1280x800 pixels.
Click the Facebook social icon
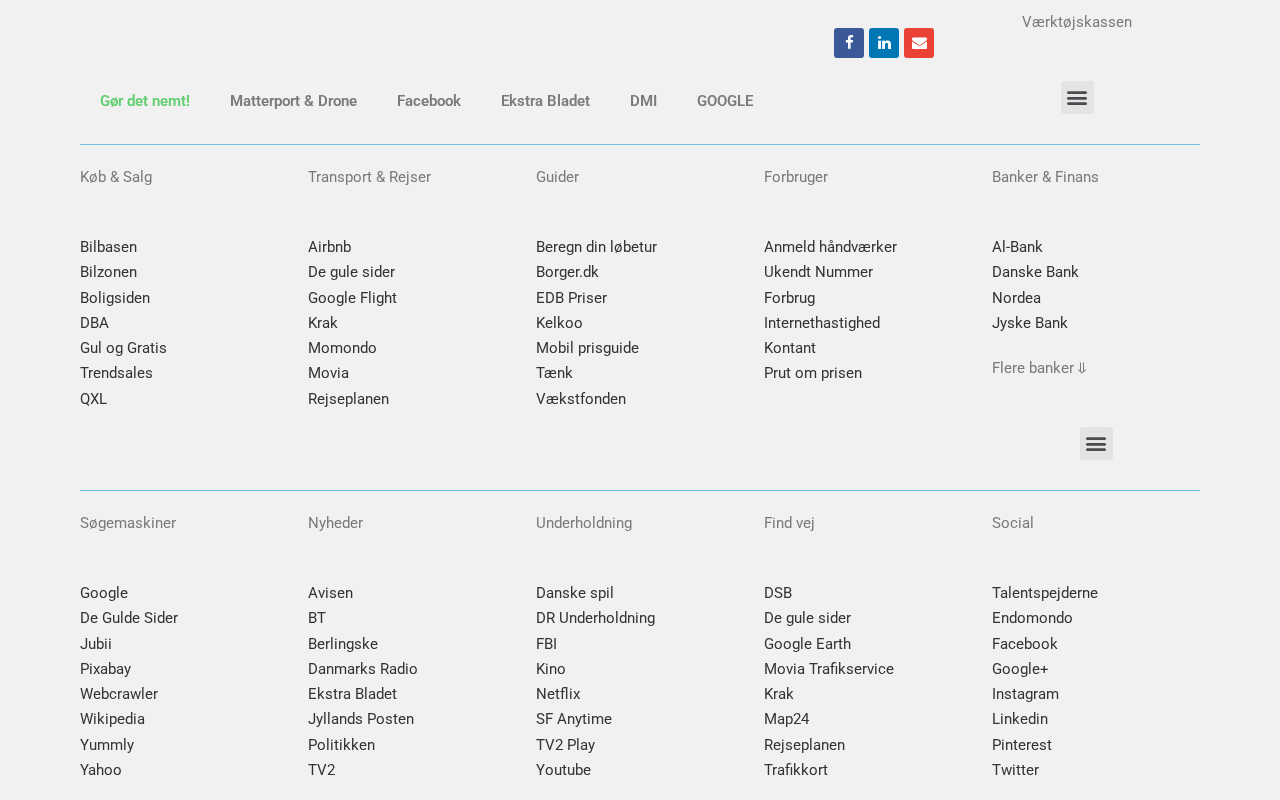849,43
